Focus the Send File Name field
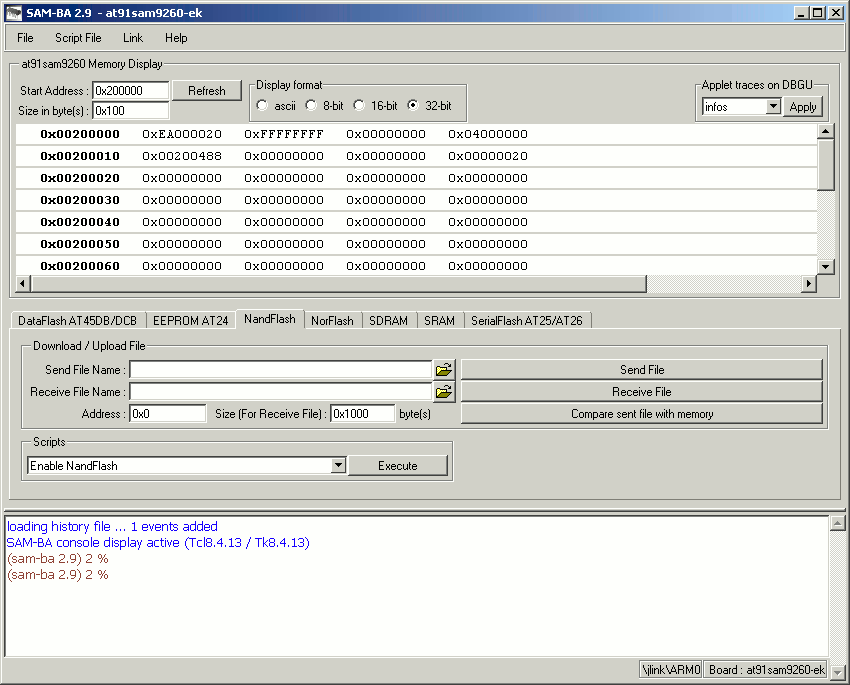 coord(281,370)
